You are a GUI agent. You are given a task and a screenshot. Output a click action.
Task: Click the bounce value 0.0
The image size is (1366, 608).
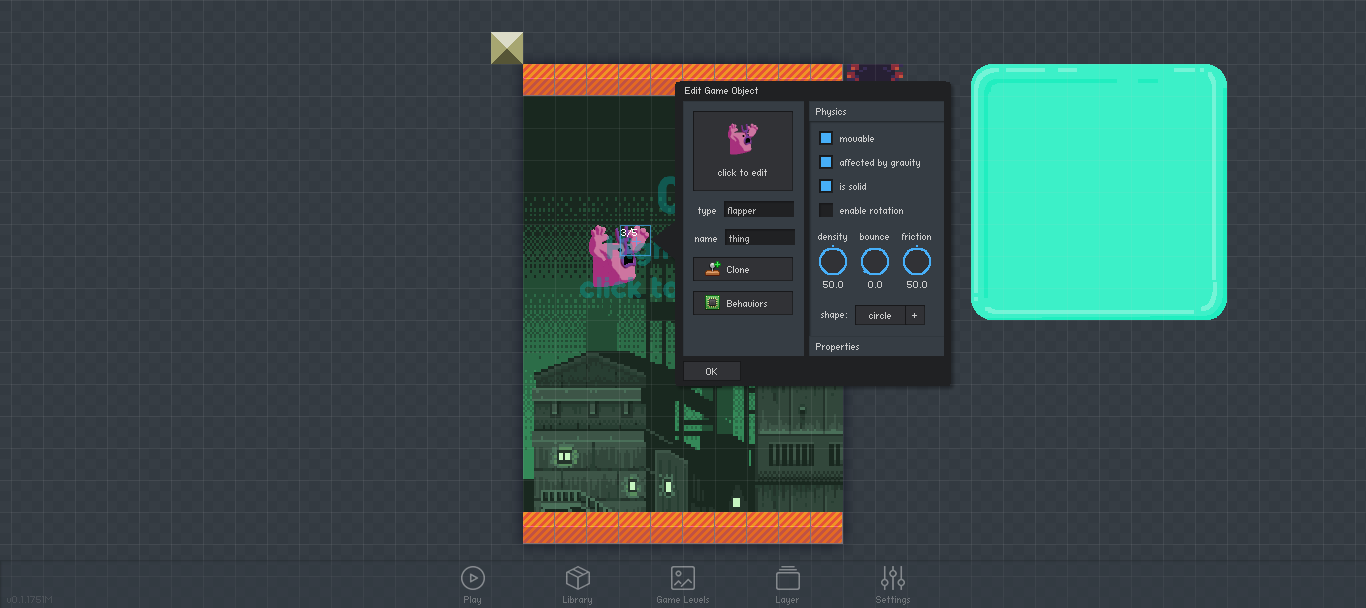click(875, 285)
